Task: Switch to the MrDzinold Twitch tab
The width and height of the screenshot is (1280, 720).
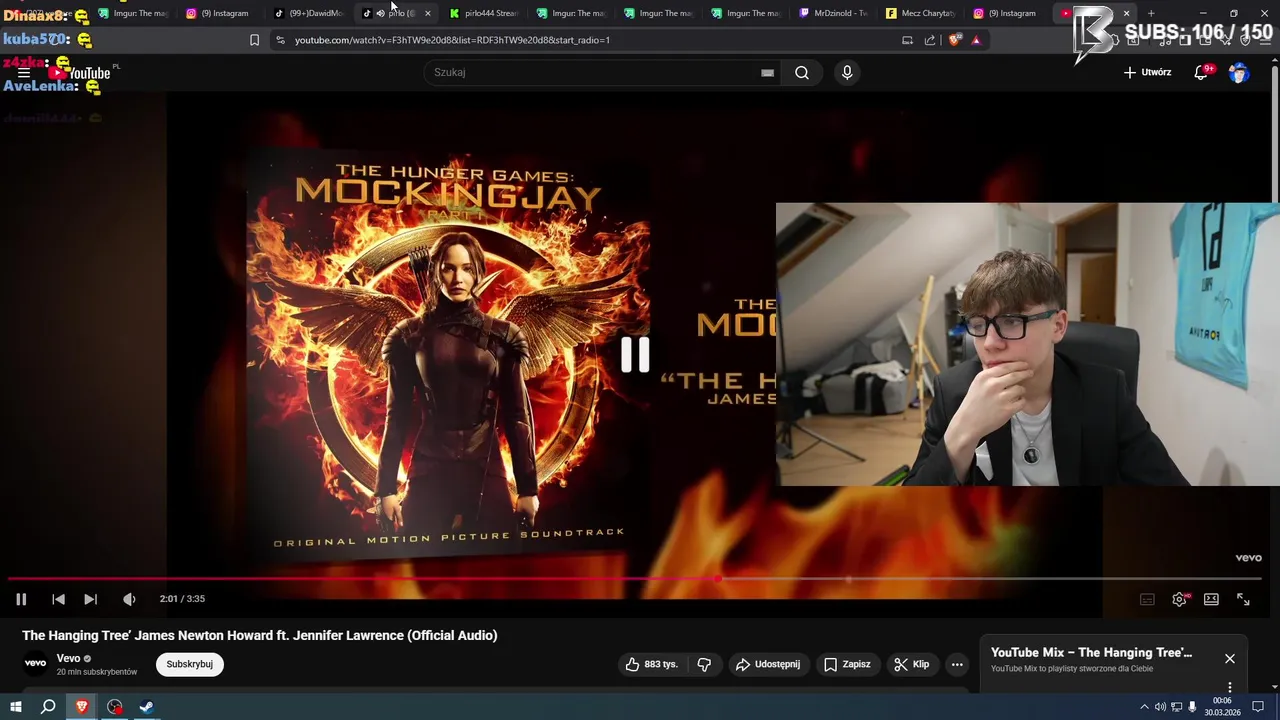Action: (834, 13)
